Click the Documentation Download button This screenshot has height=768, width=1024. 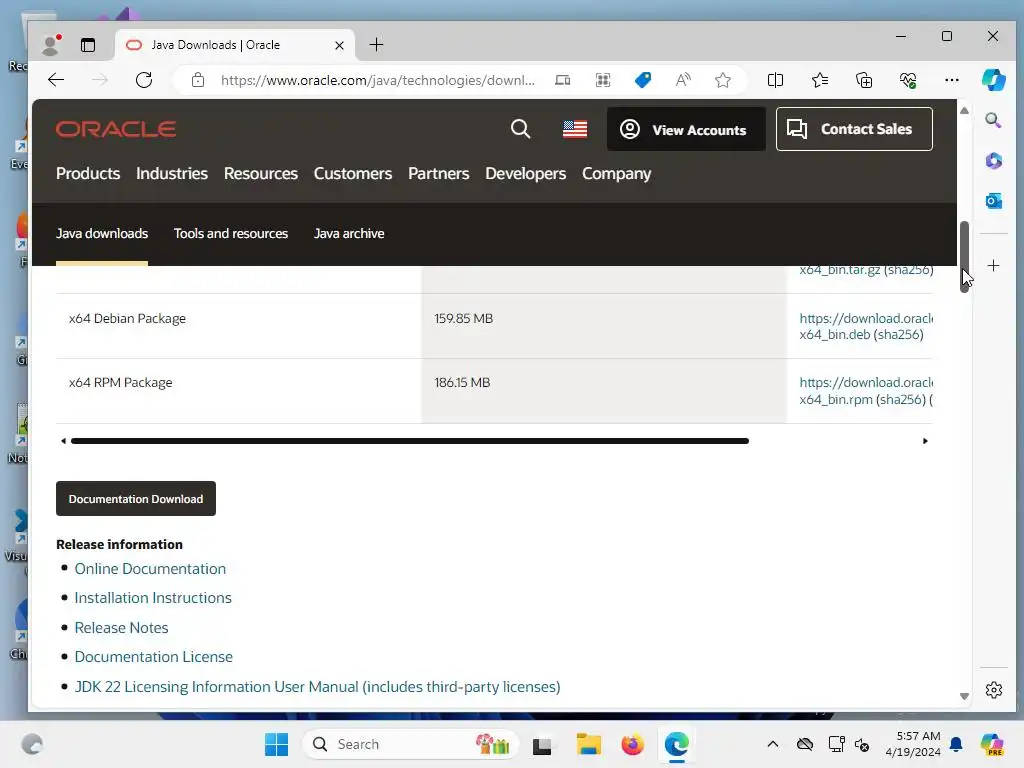point(136,498)
